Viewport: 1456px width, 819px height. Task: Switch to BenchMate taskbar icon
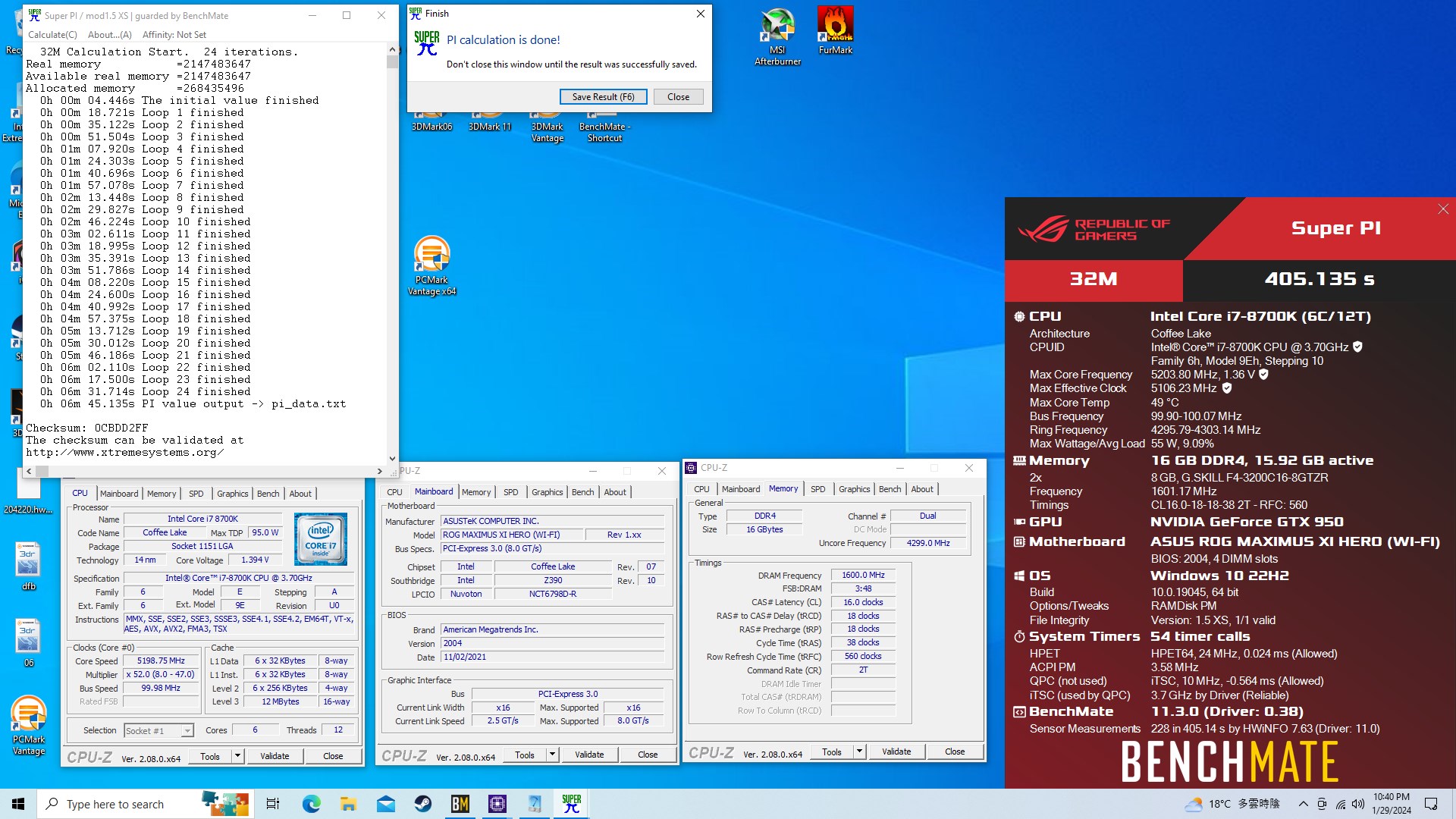[460, 804]
